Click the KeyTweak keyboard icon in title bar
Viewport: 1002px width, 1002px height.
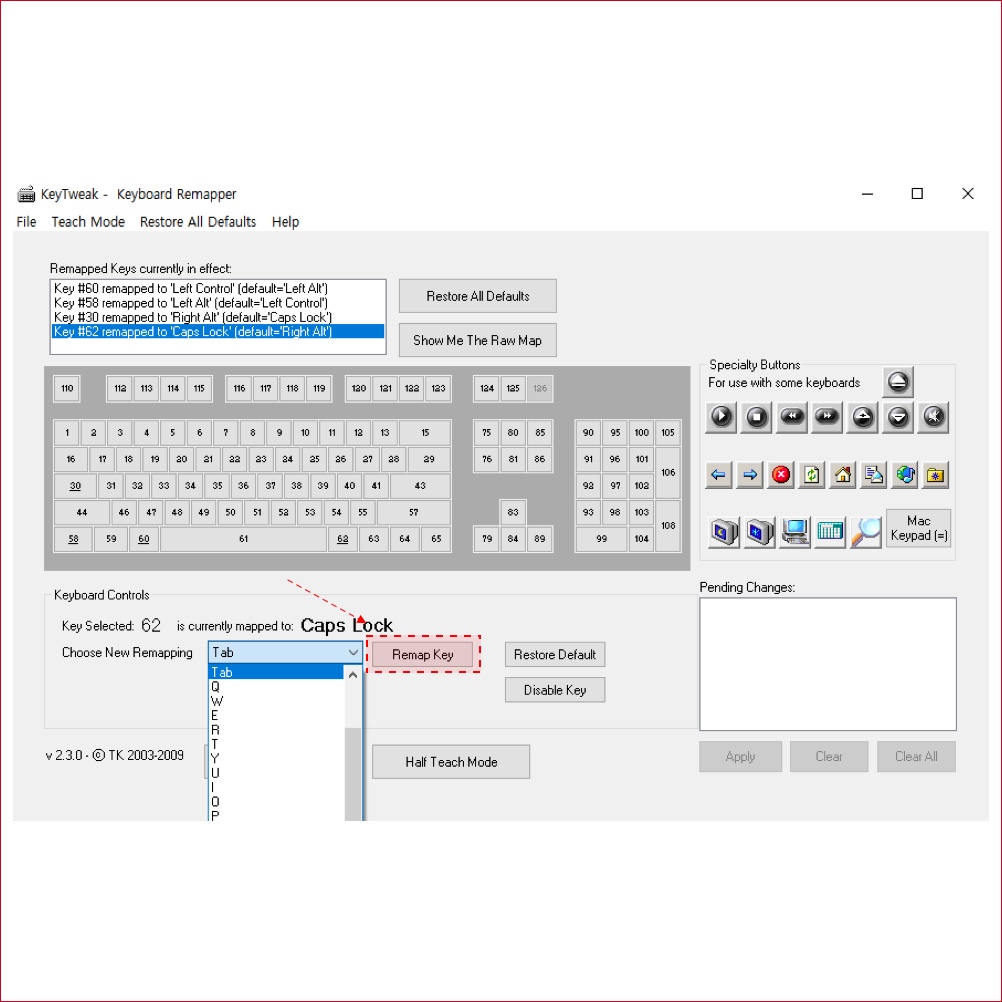[26, 194]
